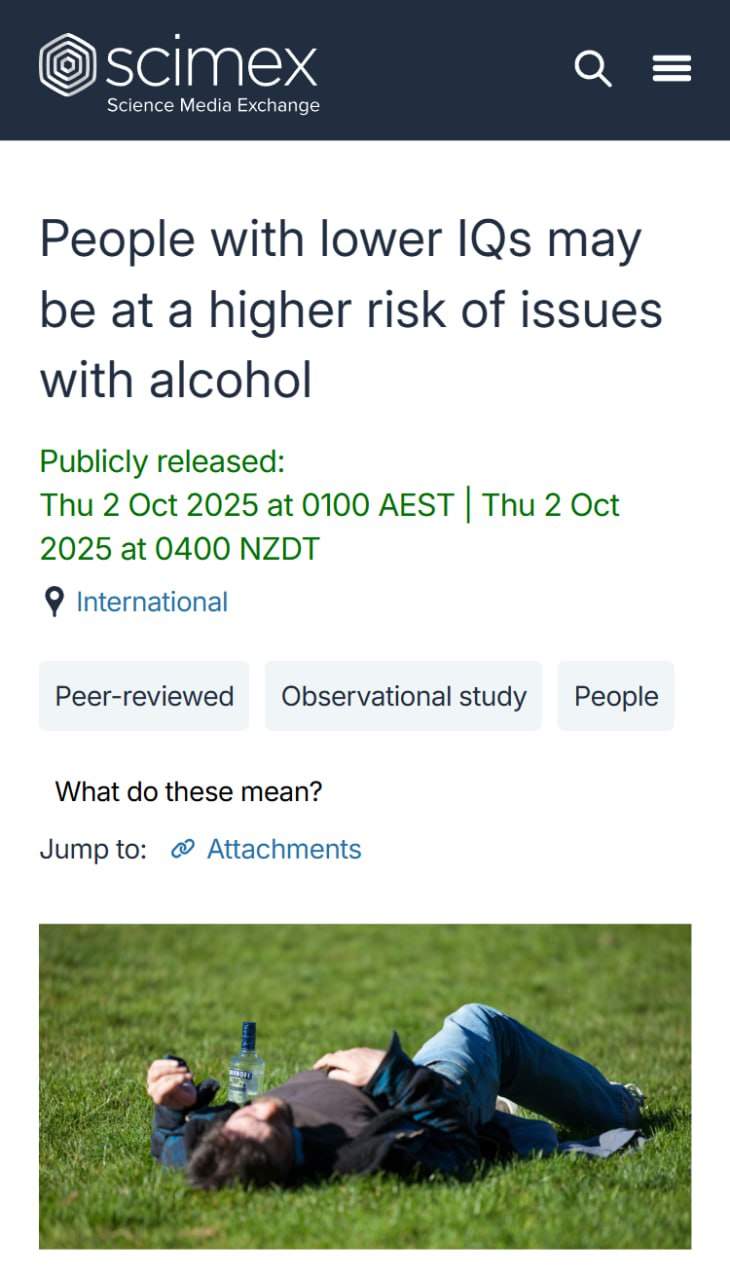Select the People tag
This screenshot has width=730, height=1280.
(616, 696)
